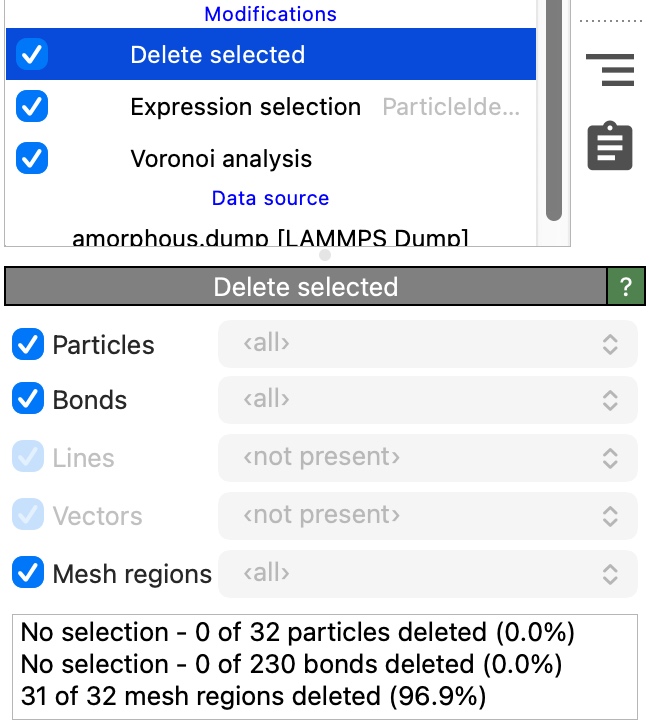
Task: Open the Bonds selection dropdown
Action: click(427, 400)
